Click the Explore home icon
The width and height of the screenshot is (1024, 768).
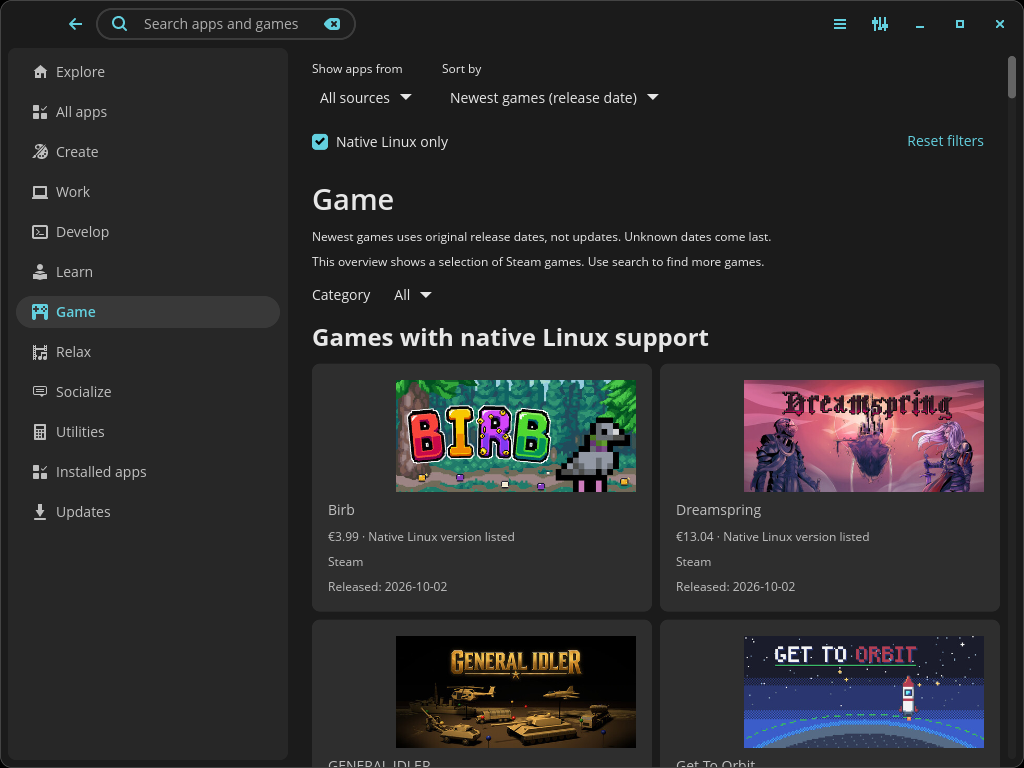[x=40, y=72]
